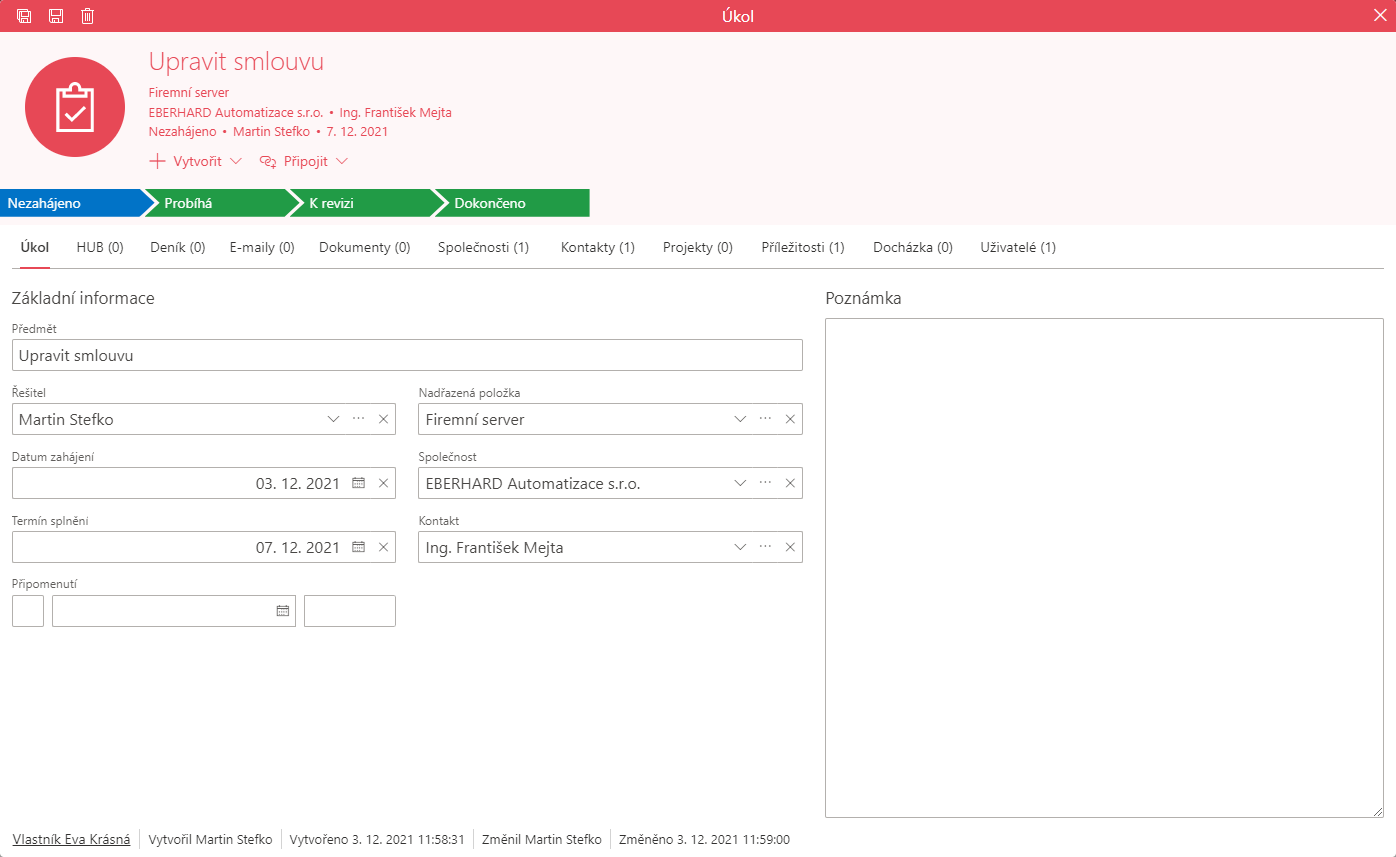Open the Společnost dropdown arrow
Viewport: 1396px width, 857px height.
click(741, 483)
